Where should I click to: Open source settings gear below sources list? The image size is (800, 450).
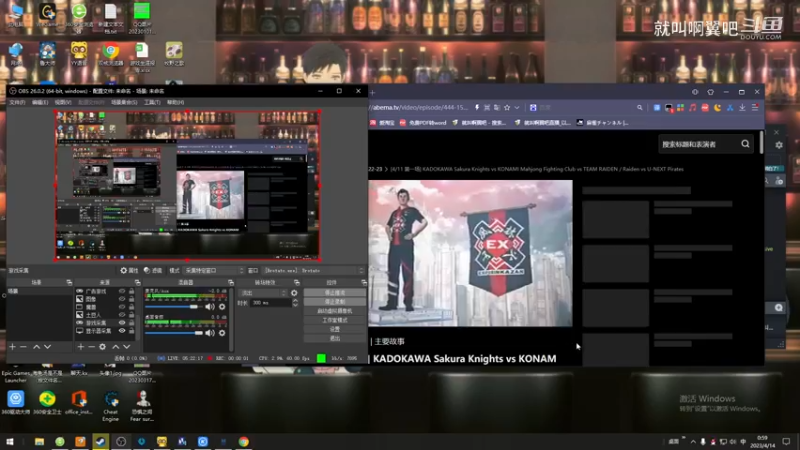[103, 346]
